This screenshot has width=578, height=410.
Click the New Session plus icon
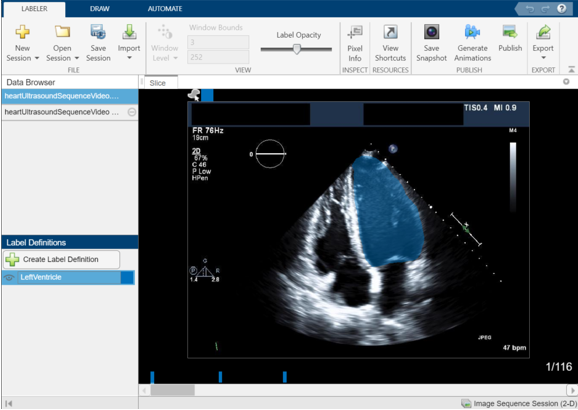point(22,32)
